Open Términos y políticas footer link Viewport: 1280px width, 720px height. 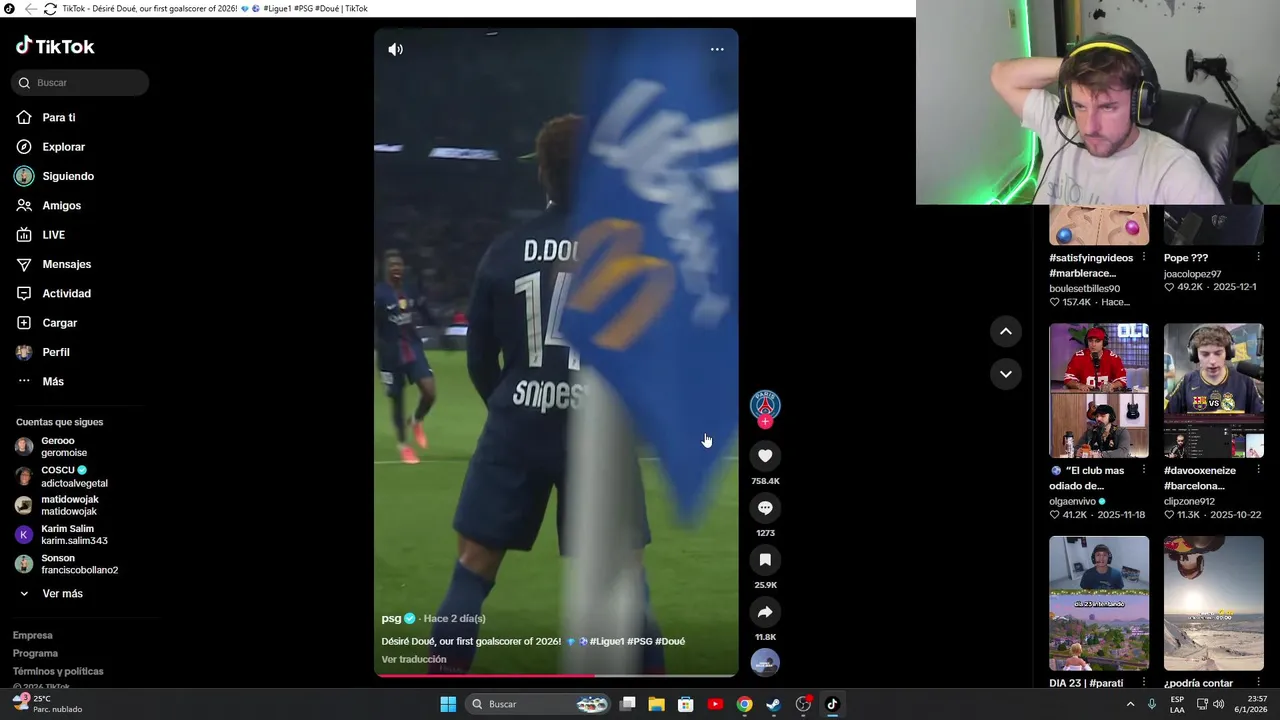pyautogui.click(x=58, y=672)
